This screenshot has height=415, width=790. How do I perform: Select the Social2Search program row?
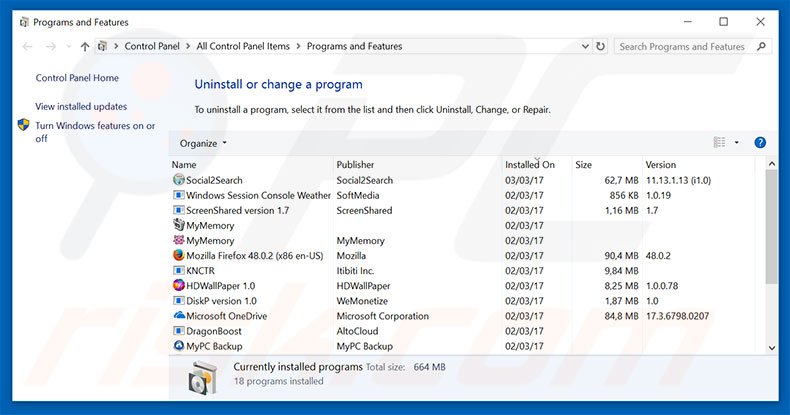(x=463, y=180)
